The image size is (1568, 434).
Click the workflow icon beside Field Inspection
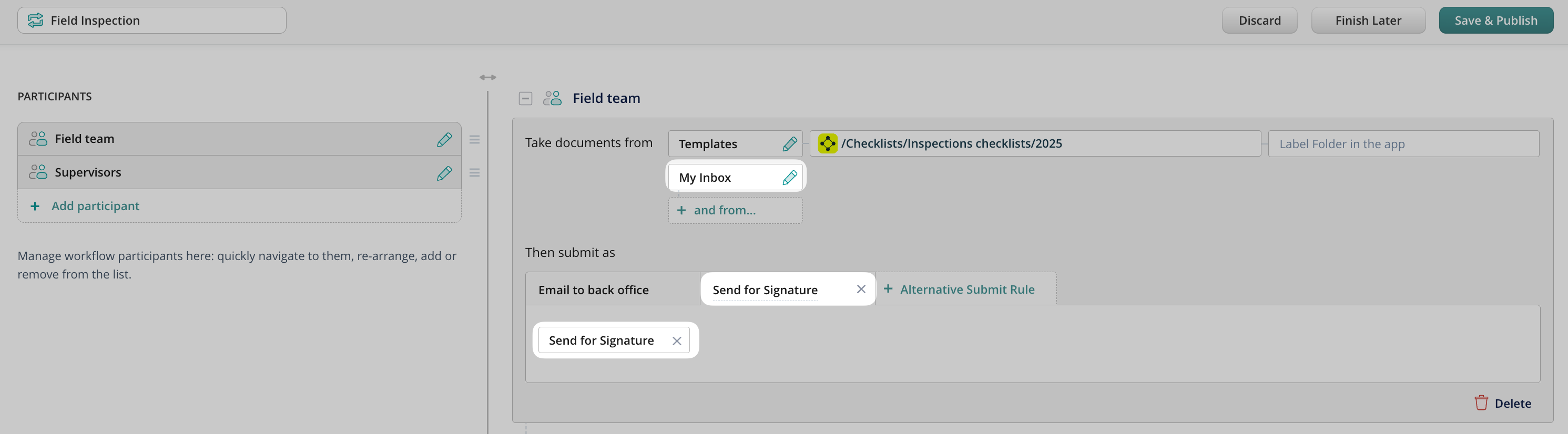click(36, 20)
